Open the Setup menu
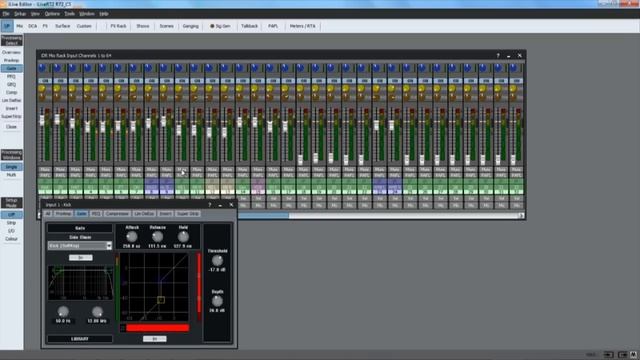640x360 pixels. (x=20, y=14)
